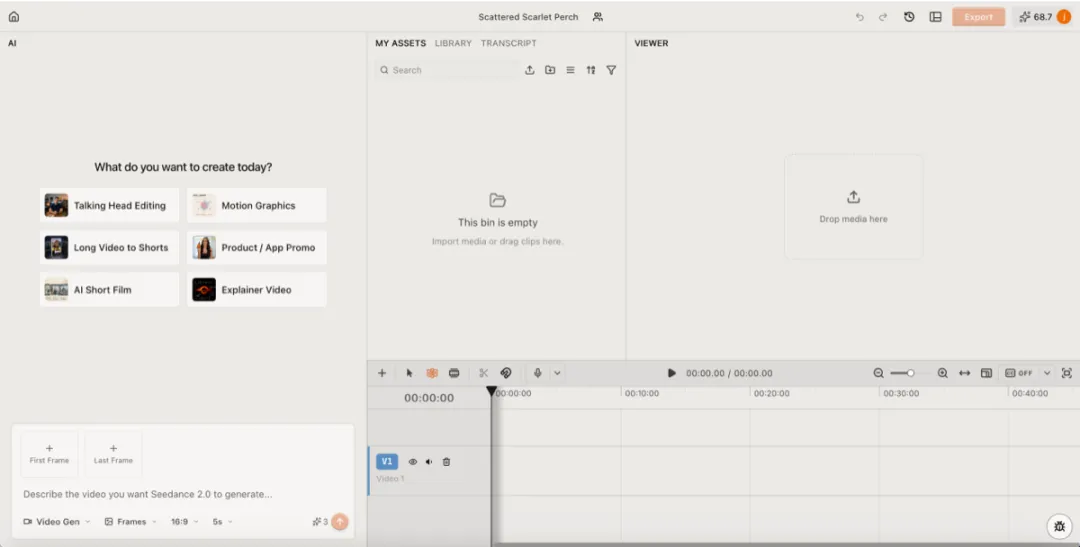
Task: Enter fullscreen focus view icon
Action: point(1067,373)
